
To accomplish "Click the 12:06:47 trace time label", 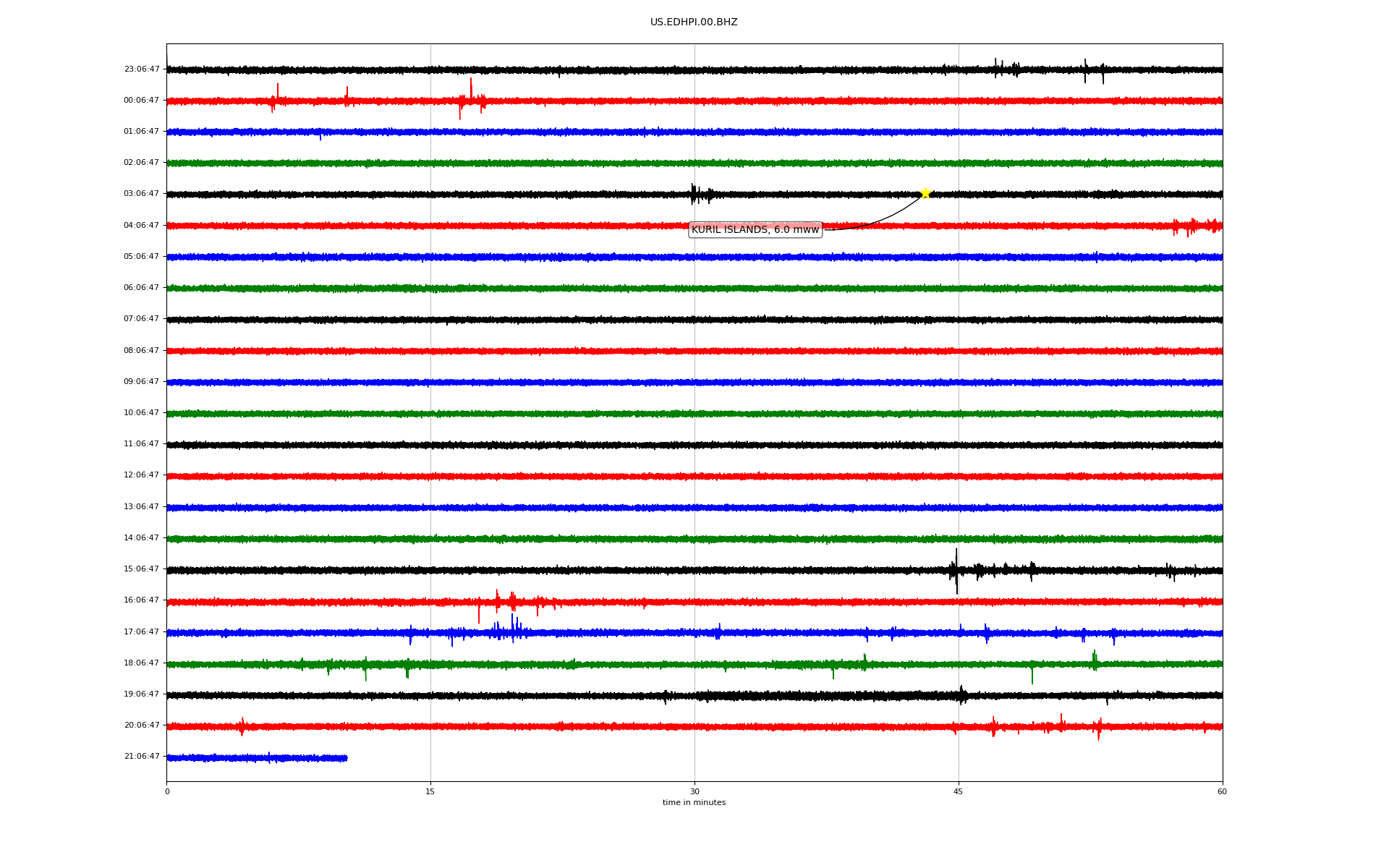I will pos(142,475).
